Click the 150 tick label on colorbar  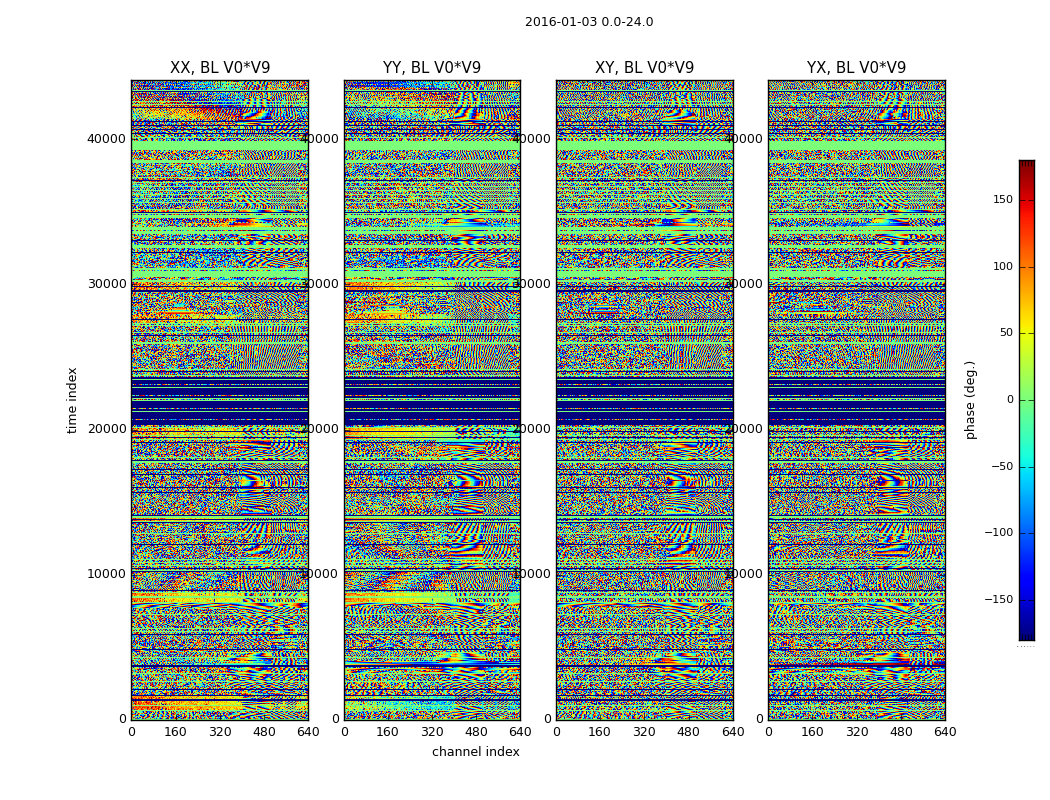(1002, 199)
